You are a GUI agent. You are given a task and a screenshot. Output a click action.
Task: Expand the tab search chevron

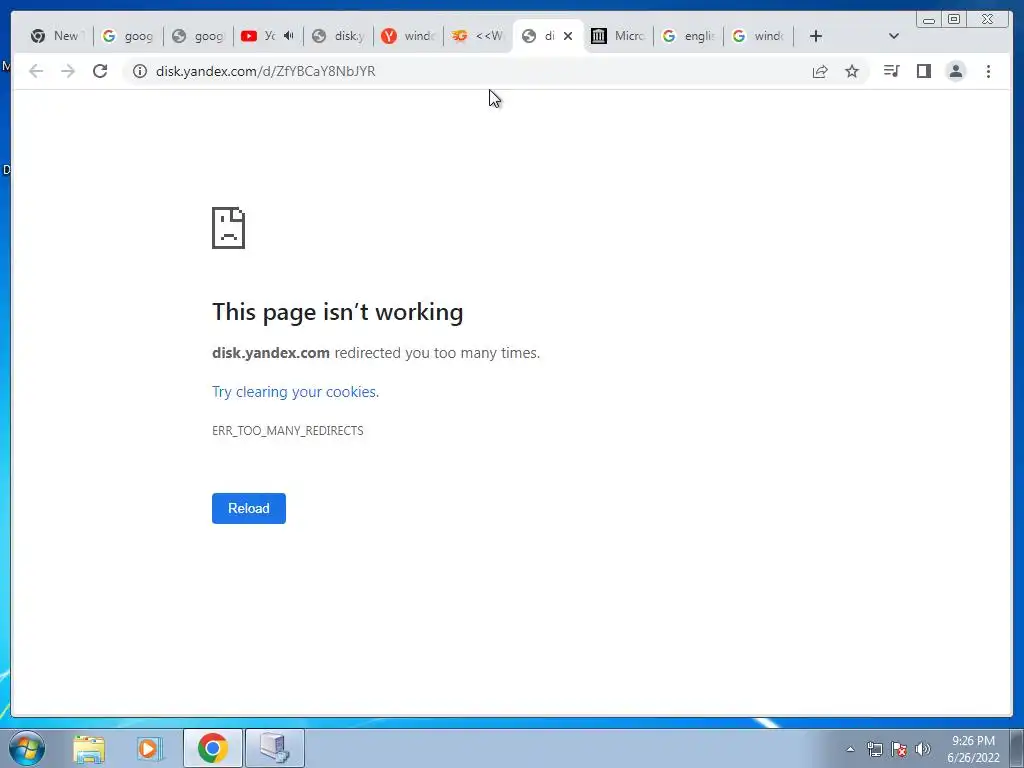[894, 36]
